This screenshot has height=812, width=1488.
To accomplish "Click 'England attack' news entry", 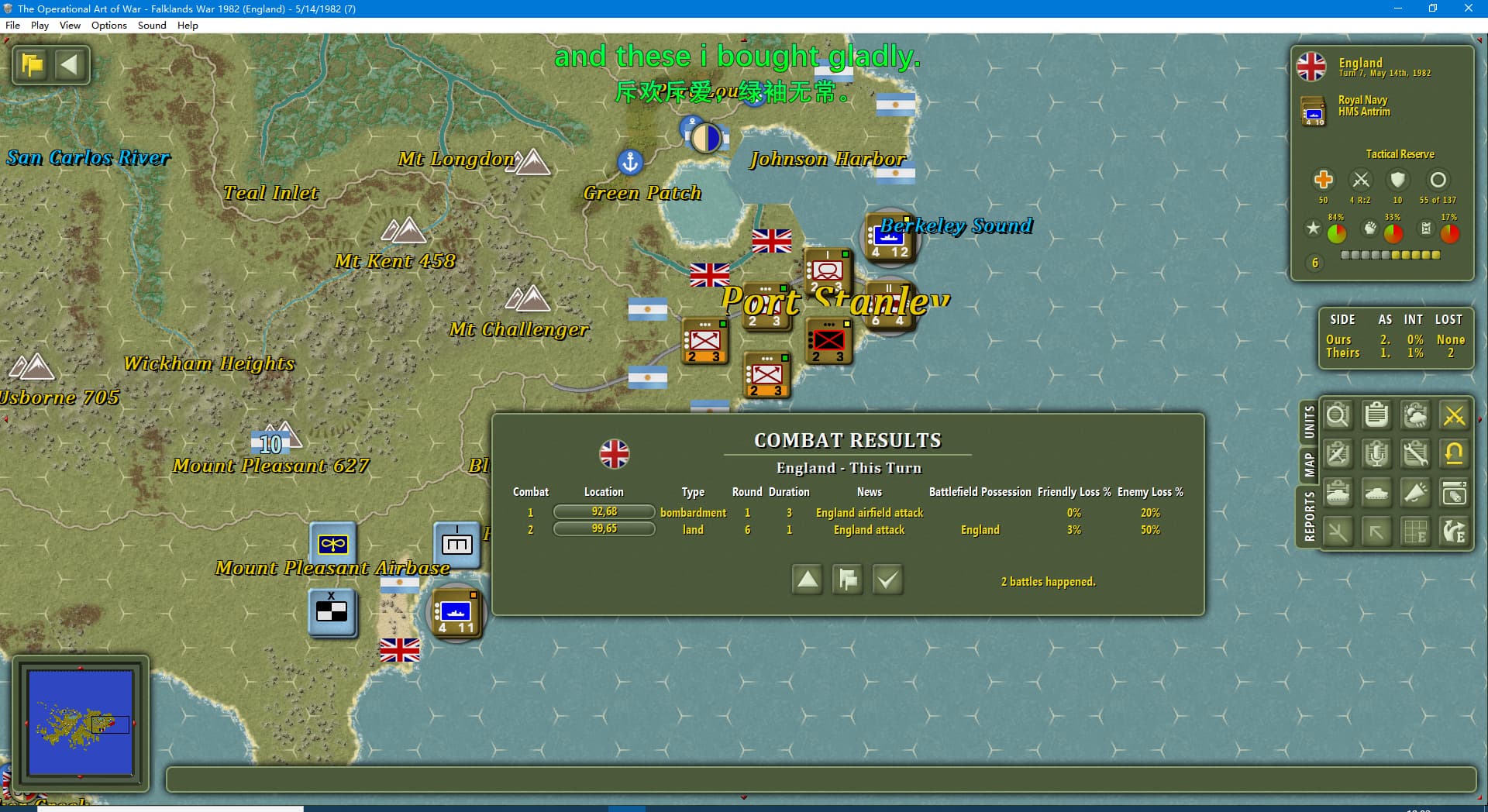I will pyautogui.click(x=870, y=529).
